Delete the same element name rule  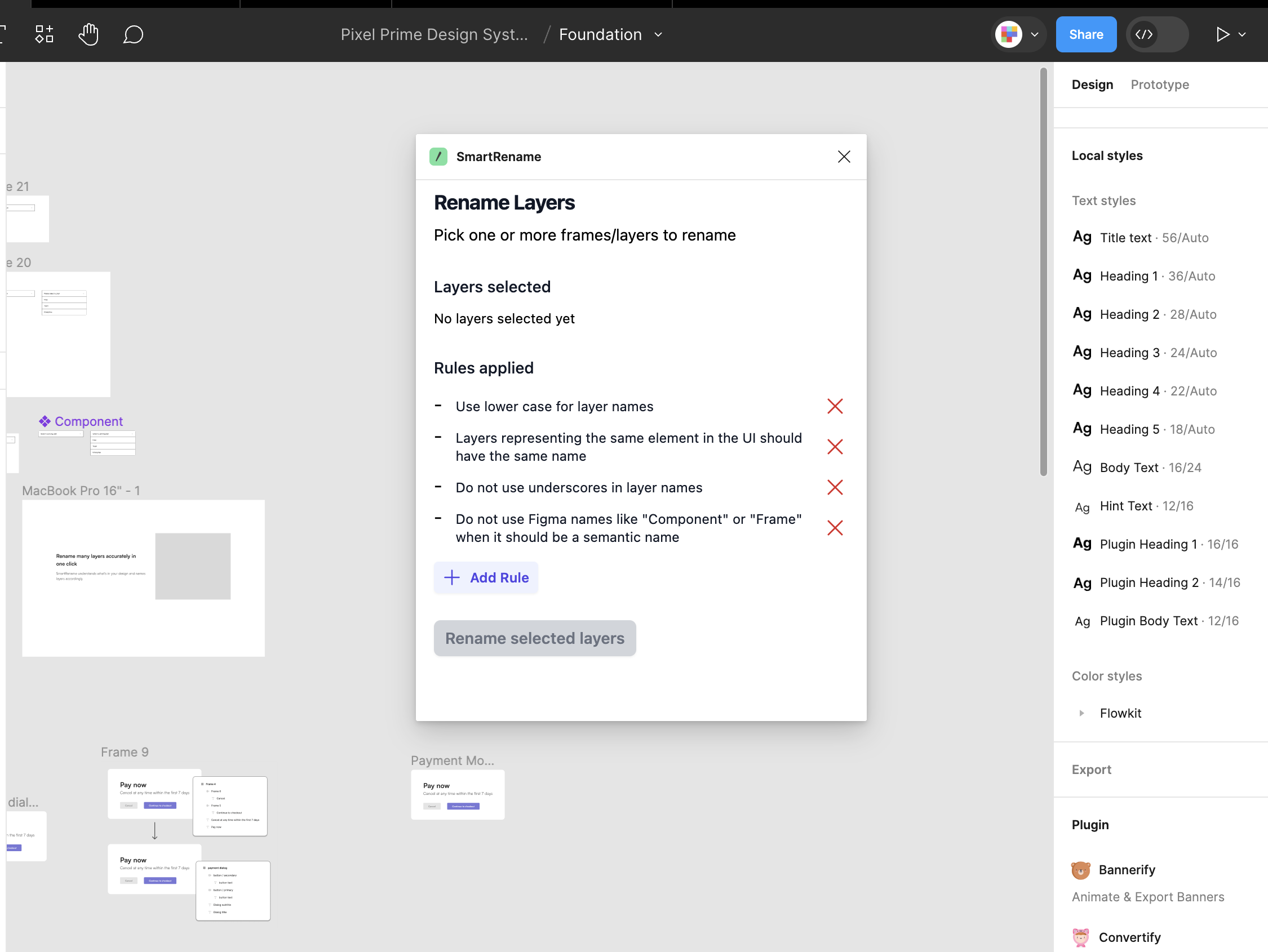(835, 447)
